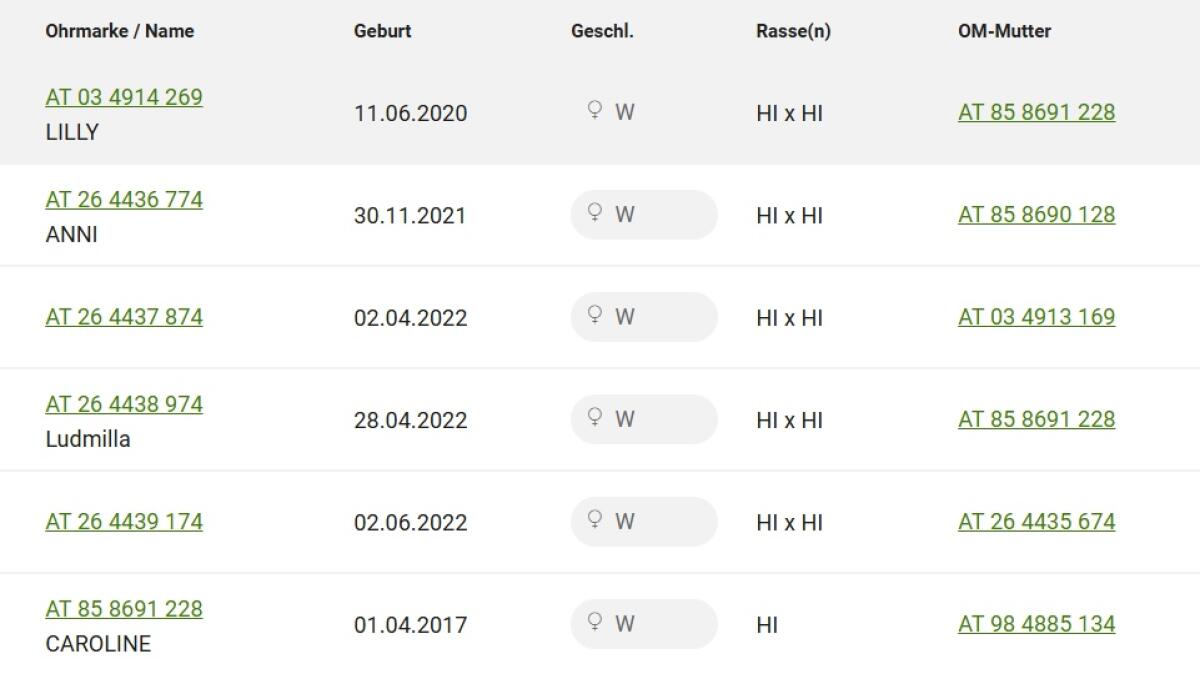The height and width of the screenshot is (674, 1200).
Task: Click the OM-Mutter column header
Action: pyautogui.click(x=1004, y=31)
